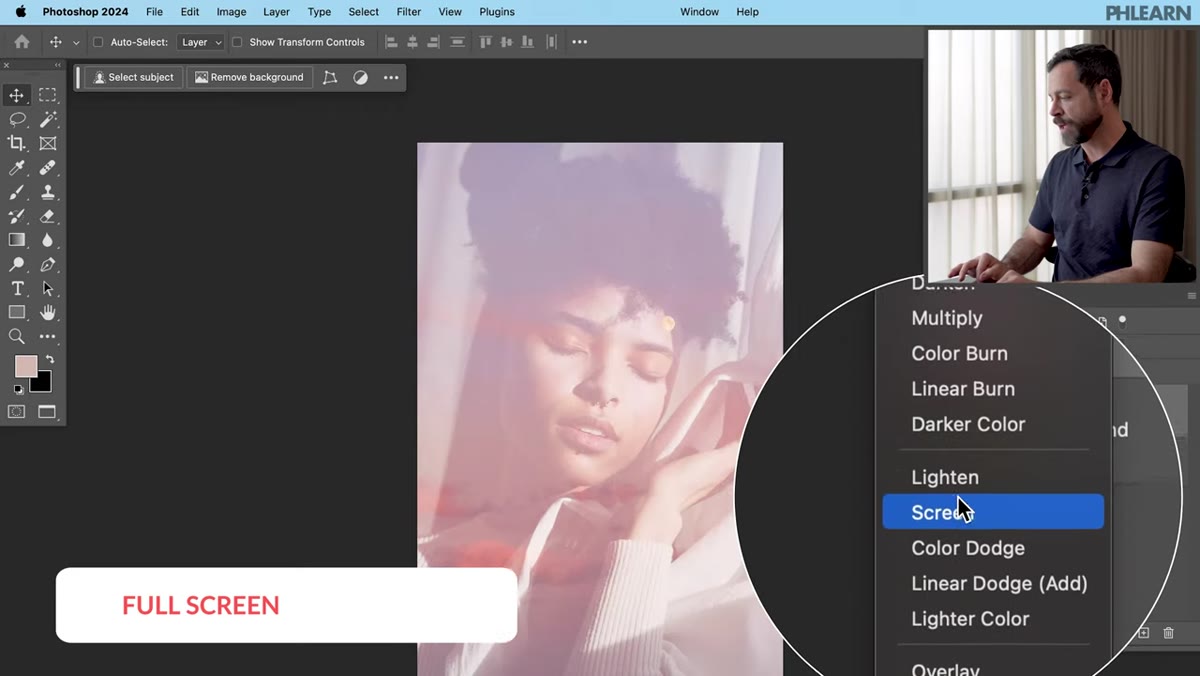The image size is (1200, 676).
Task: Click the Home icon in options bar
Action: tap(22, 42)
